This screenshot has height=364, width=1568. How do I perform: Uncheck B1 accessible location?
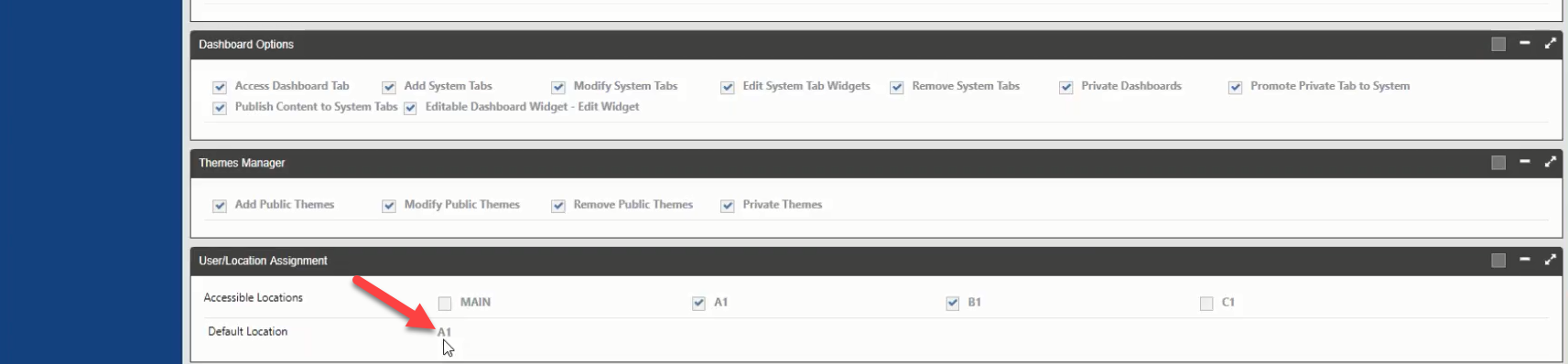[953, 303]
